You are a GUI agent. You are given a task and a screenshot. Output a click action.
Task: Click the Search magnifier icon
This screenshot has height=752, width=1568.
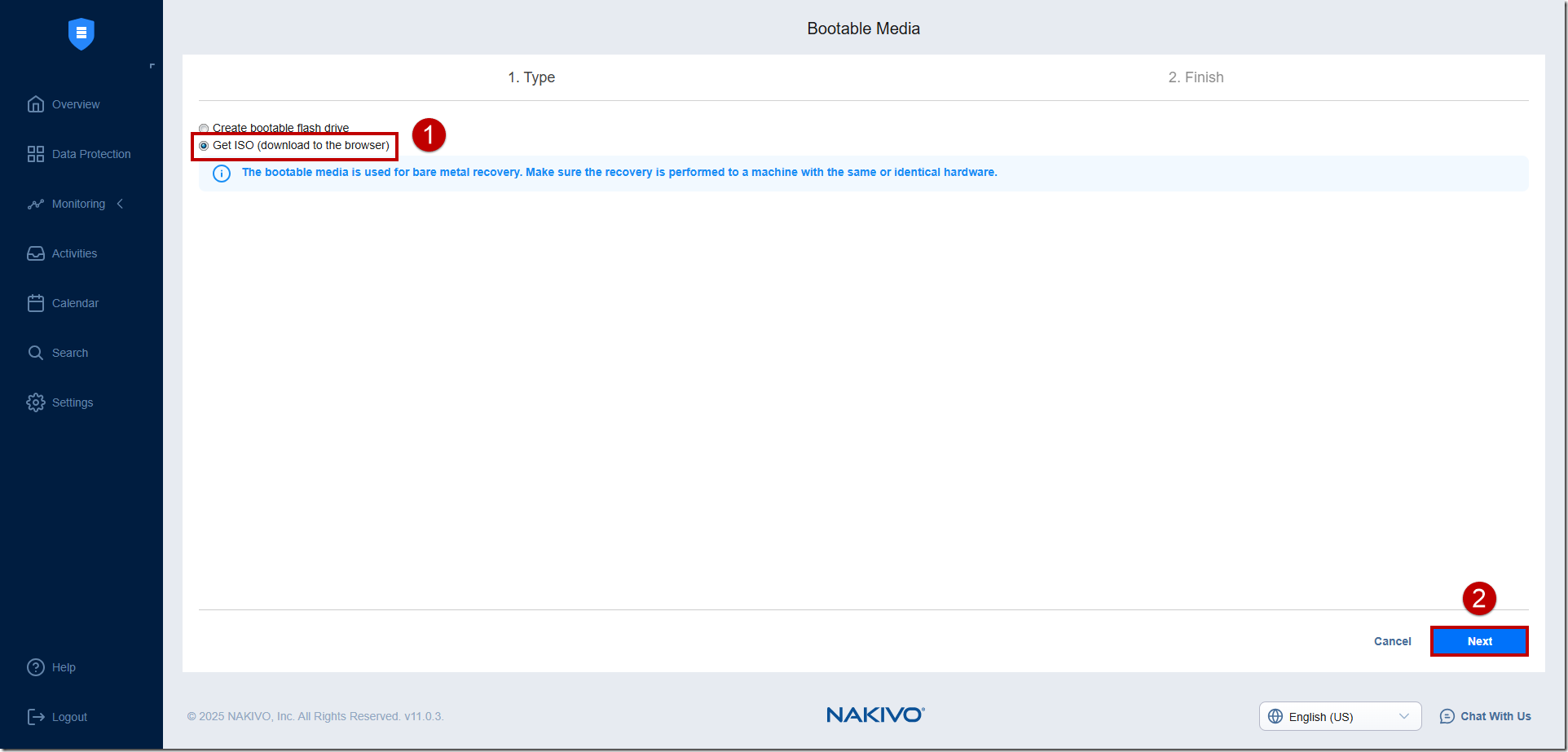[36, 353]
